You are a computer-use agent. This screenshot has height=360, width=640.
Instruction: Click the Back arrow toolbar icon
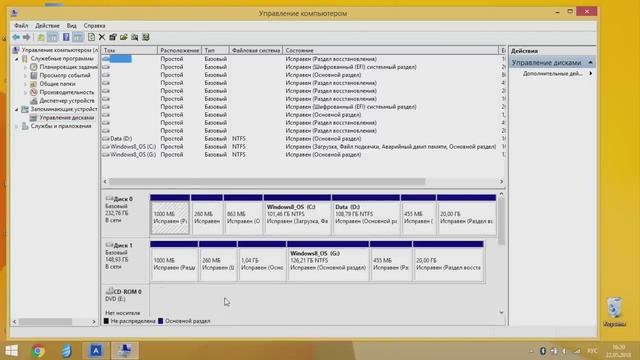coord(16,38)
